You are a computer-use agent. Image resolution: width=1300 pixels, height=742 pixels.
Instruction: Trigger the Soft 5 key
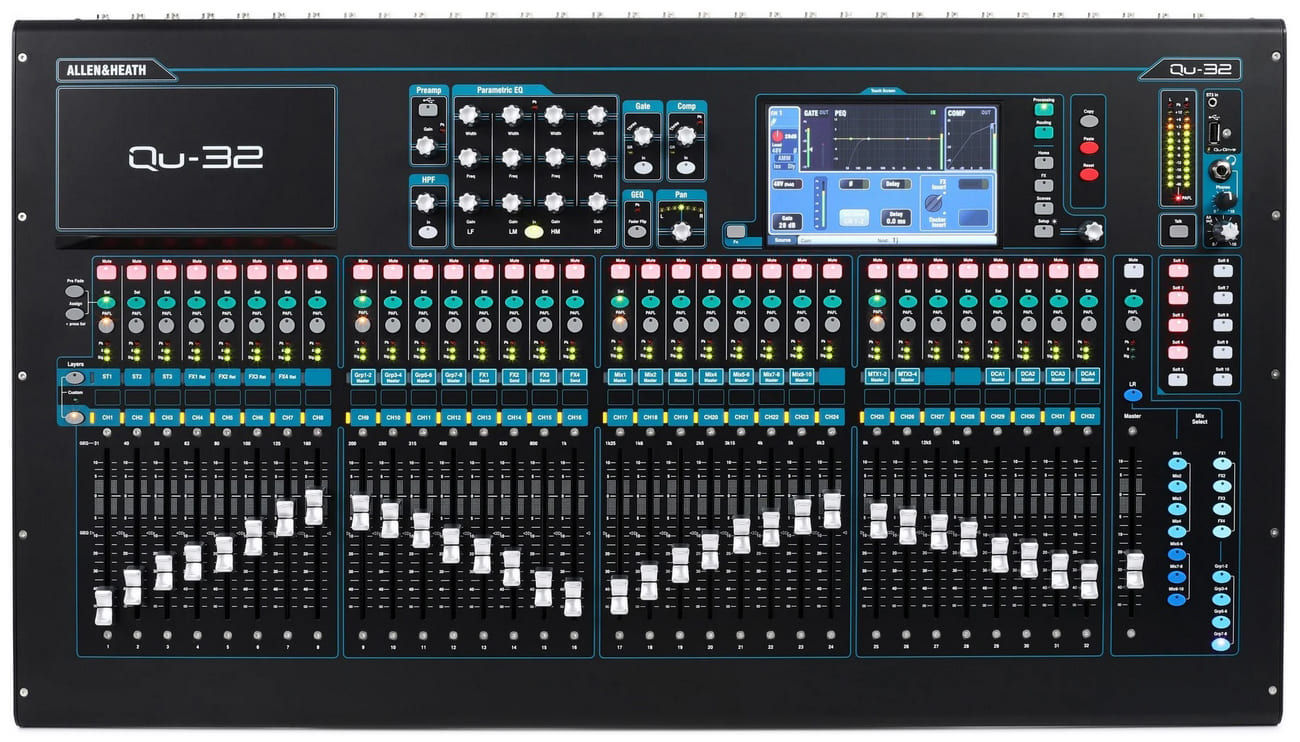(x=1179, y=379)
